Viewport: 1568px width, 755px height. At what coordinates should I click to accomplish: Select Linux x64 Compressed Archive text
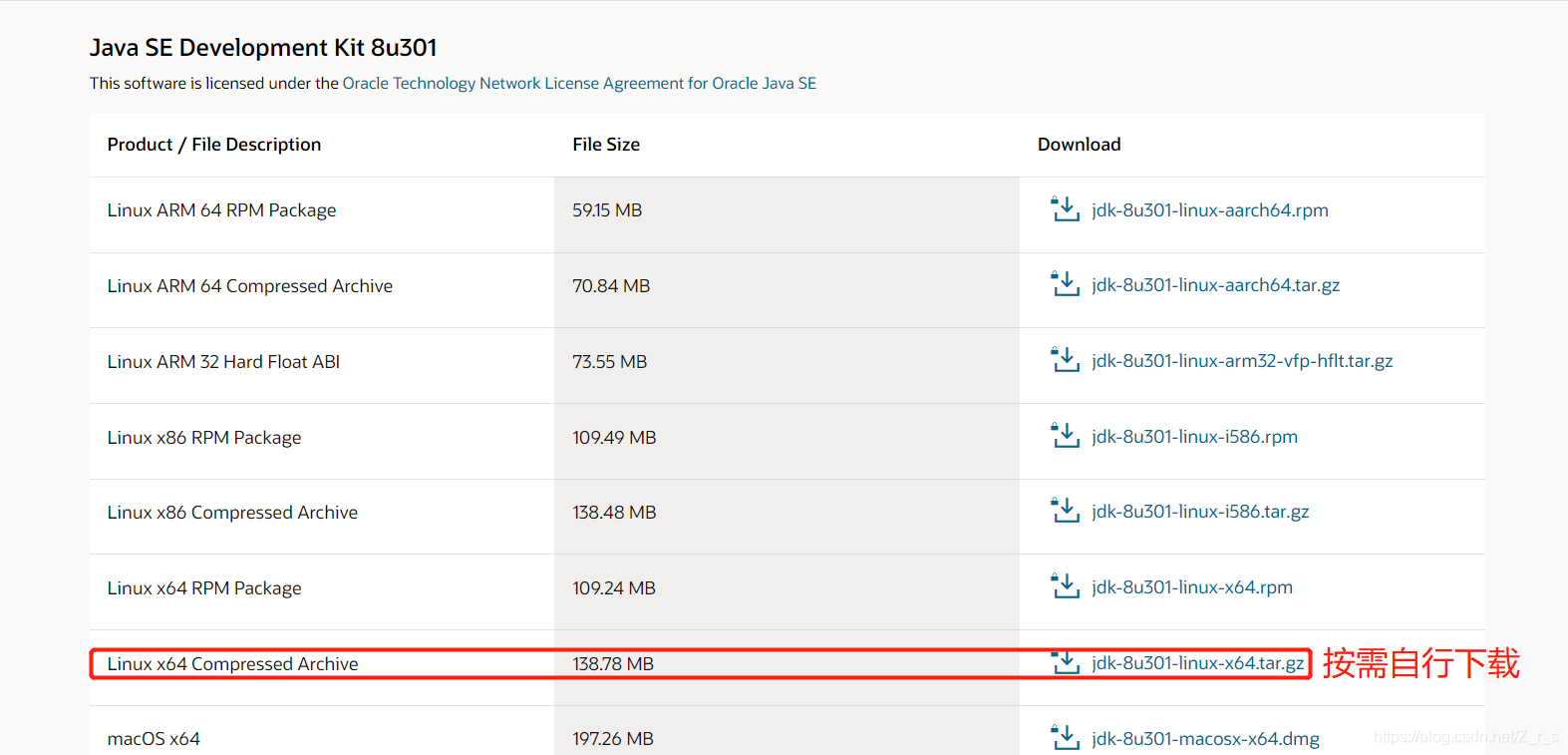click(x=232, y=664)
